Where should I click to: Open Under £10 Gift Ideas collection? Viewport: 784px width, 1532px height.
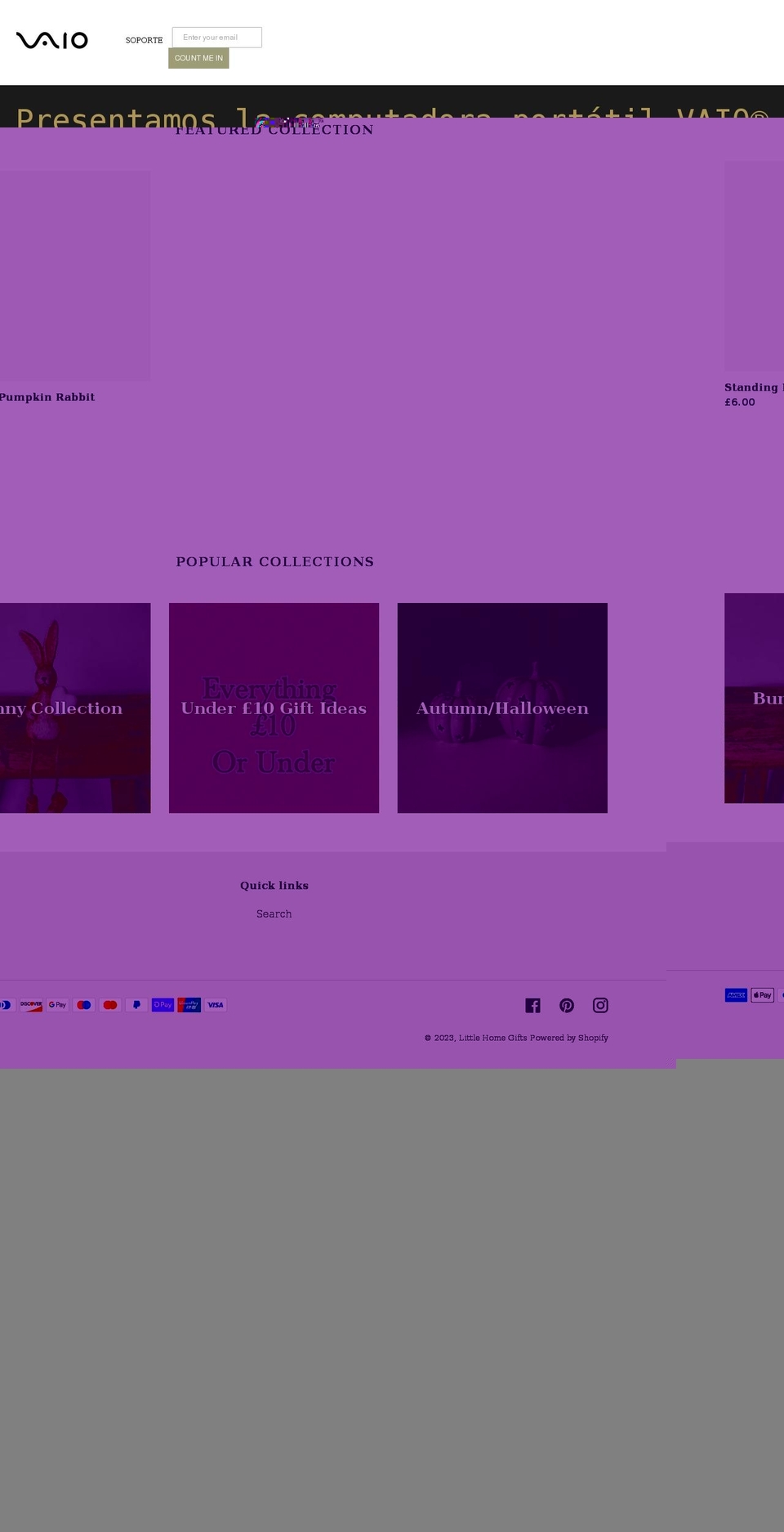[274, 708]
